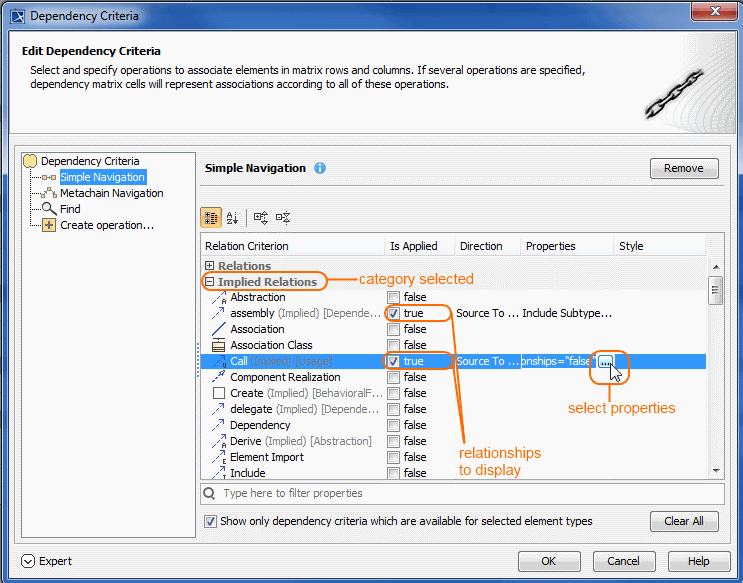The image size is (743, 583).
Task: Click the scroll down arrow of table
Action: [716, 471]
